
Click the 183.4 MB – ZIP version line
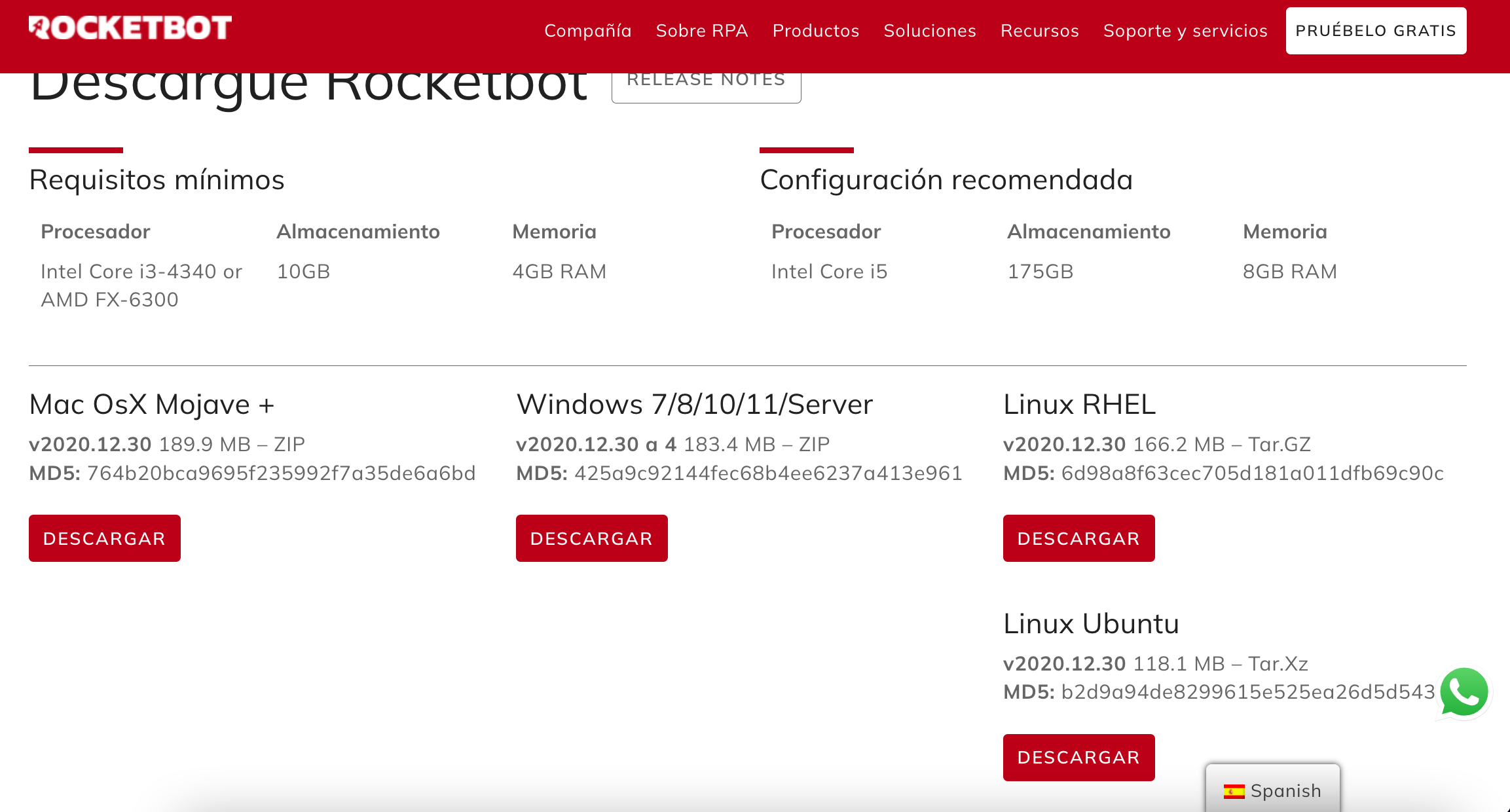click(x=673, y=445)
